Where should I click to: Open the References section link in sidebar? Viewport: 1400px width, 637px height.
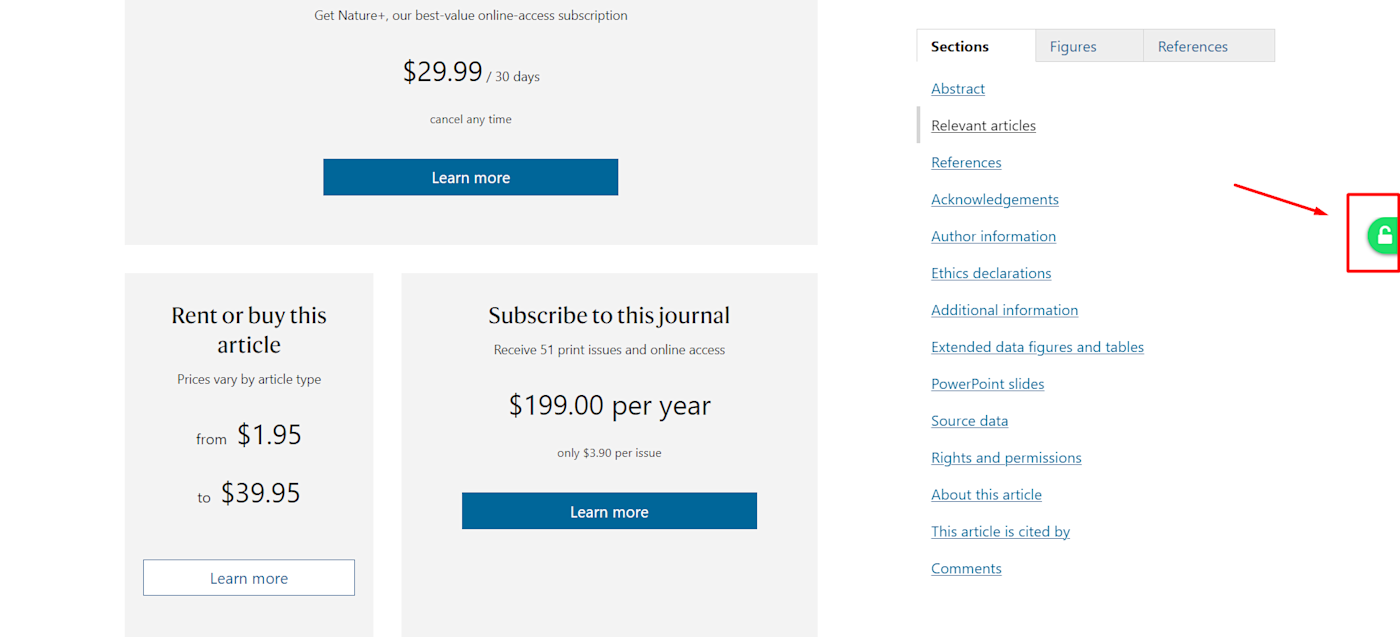pyautogui.click(x=966, y=162)
